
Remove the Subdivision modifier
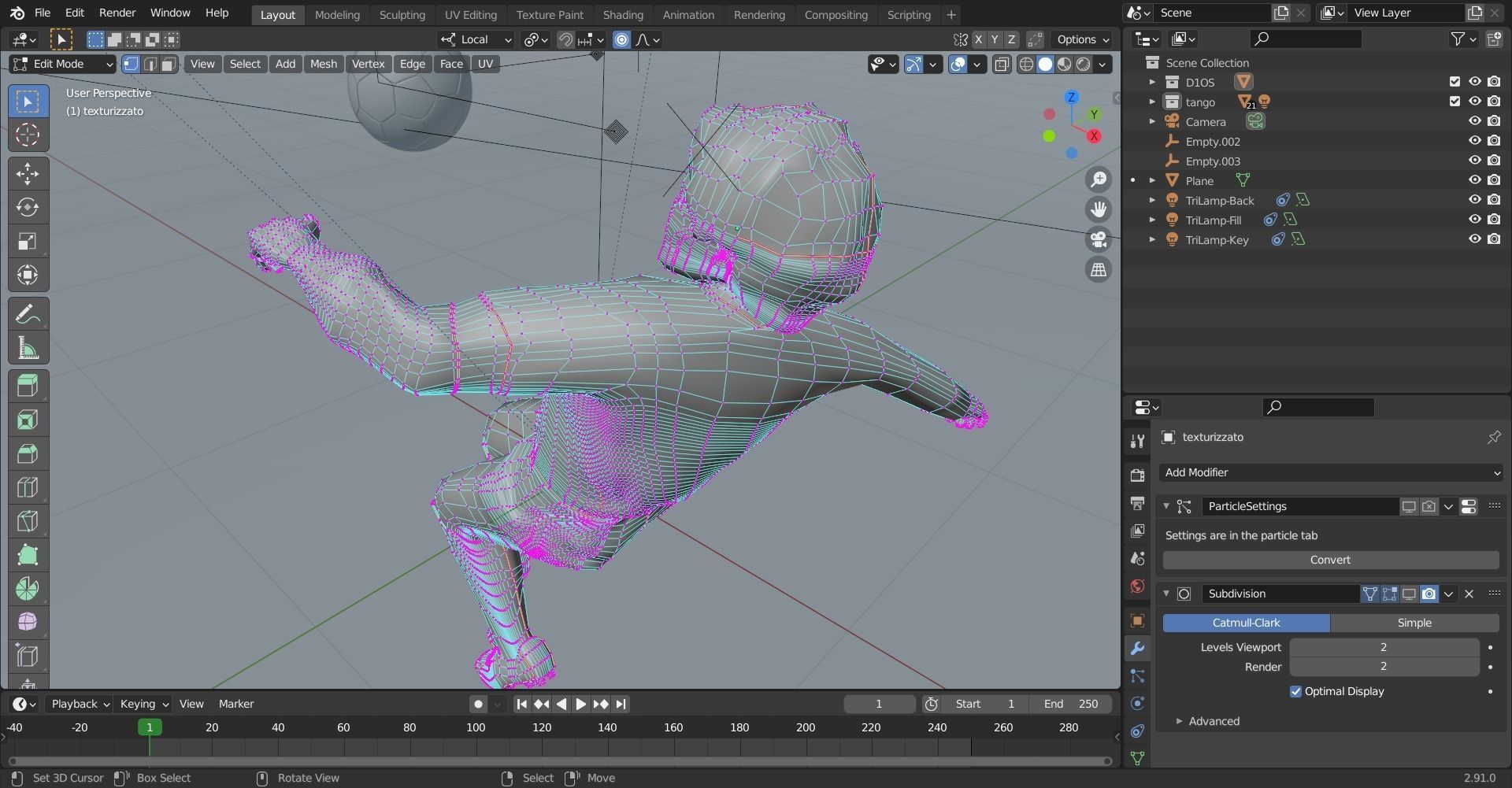[x=1469, y=594]
